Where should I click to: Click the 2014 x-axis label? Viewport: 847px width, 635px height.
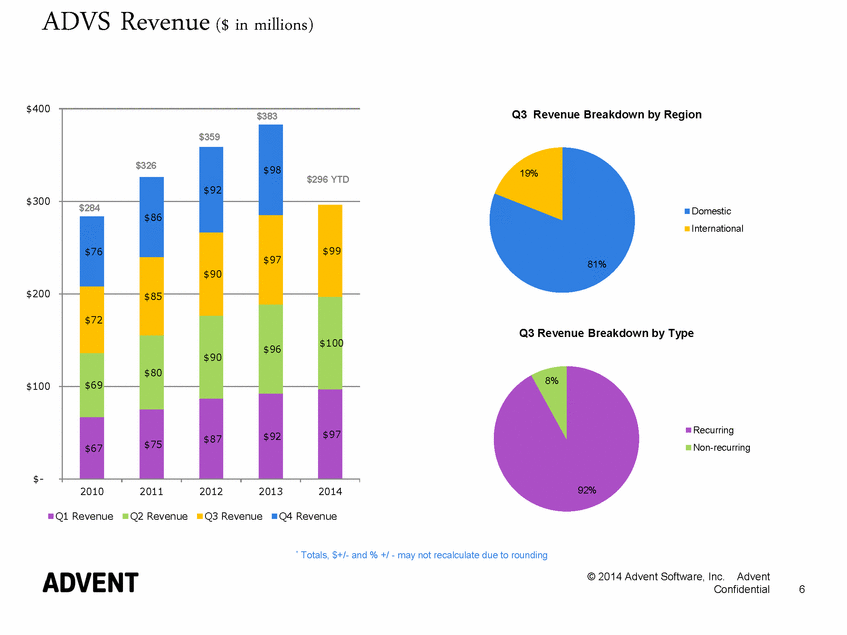pyautogui.click(x=330, y=491)
